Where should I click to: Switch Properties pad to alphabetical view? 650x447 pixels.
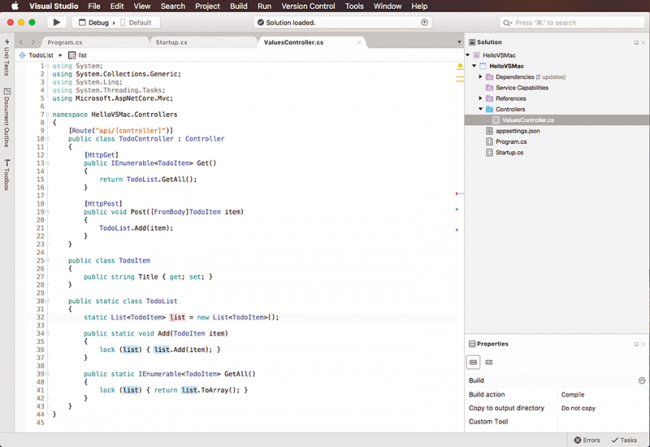coord(489,362)
